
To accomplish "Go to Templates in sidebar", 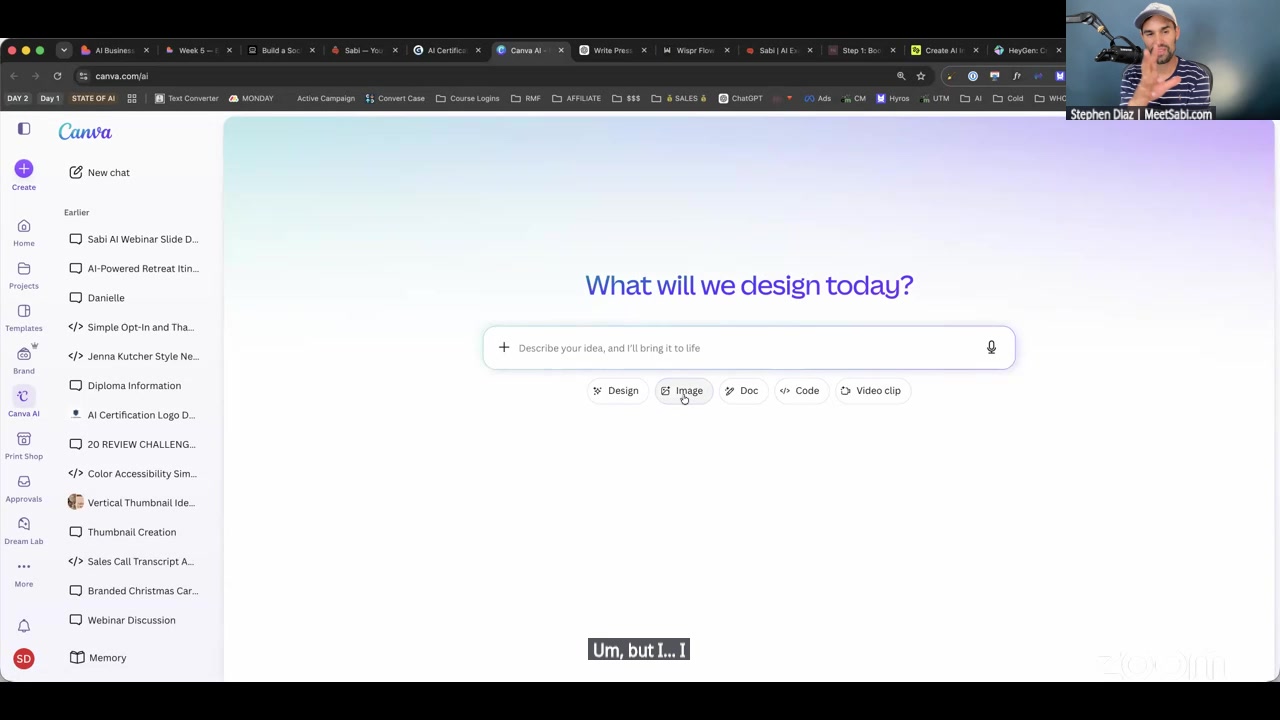I will point(24,312).
